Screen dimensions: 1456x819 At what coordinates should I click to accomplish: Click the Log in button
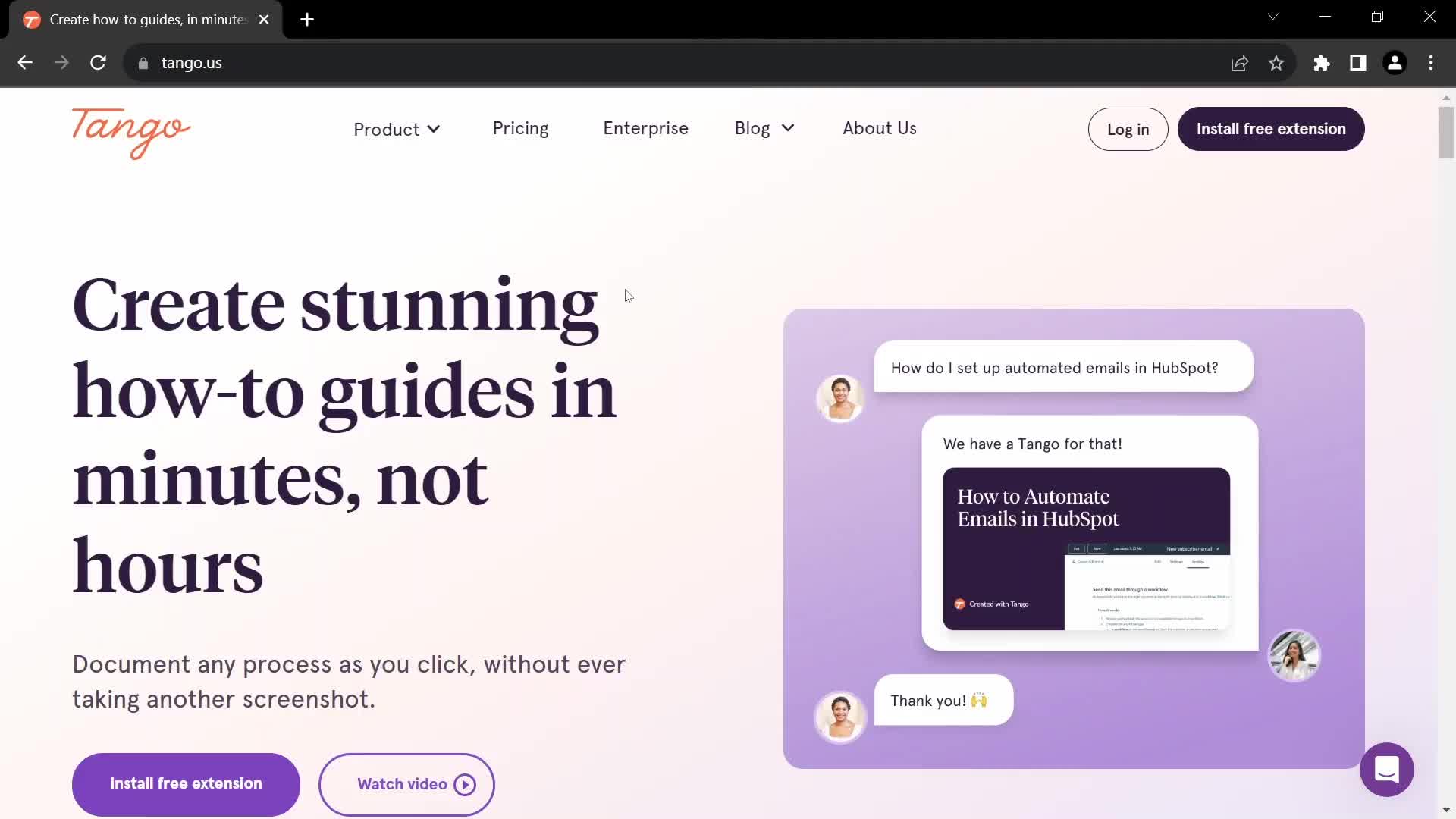coord(1128,129)
